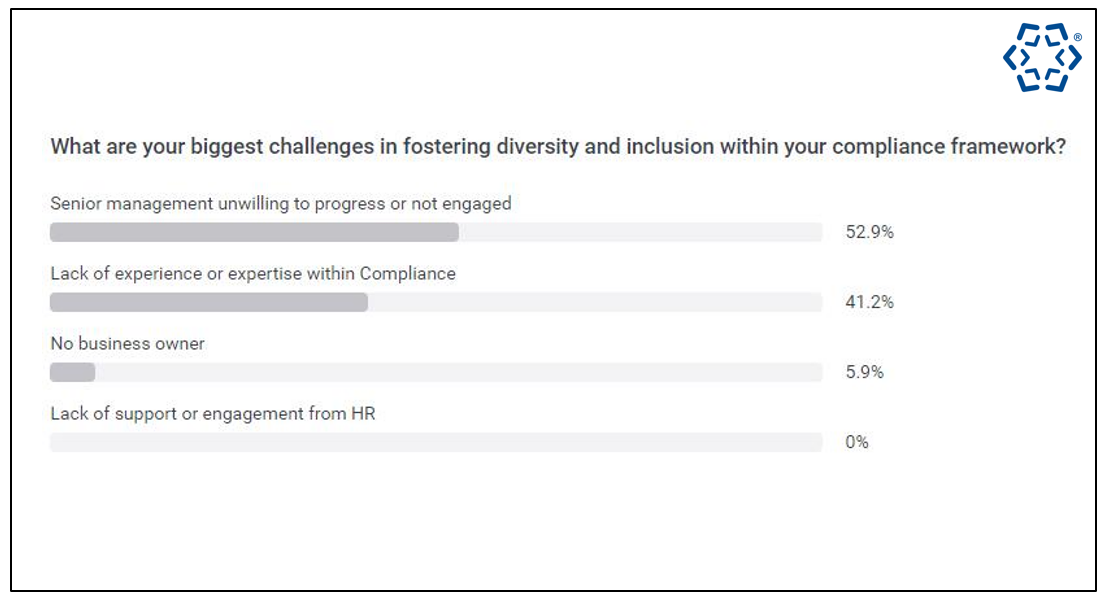Click the empty bar for the HR option
The image size is (1107, 604).
click(x=435, y=442)
